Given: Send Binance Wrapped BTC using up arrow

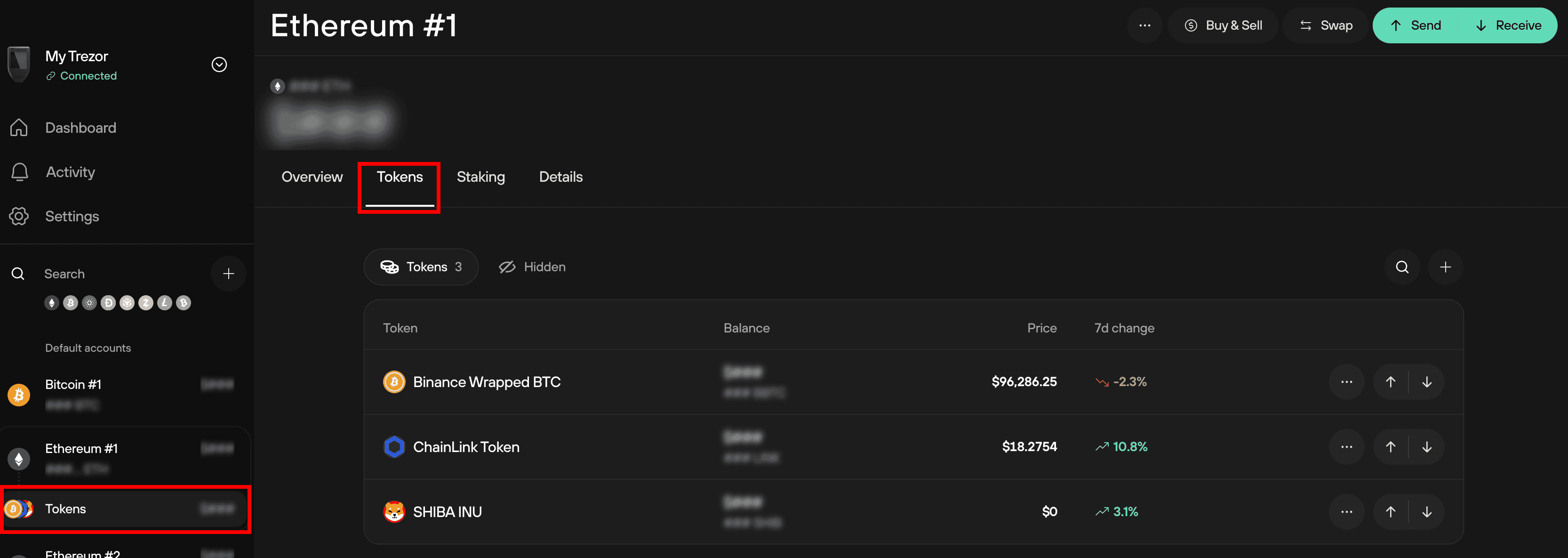Looking at the screenshot, I should [1391, 382].
